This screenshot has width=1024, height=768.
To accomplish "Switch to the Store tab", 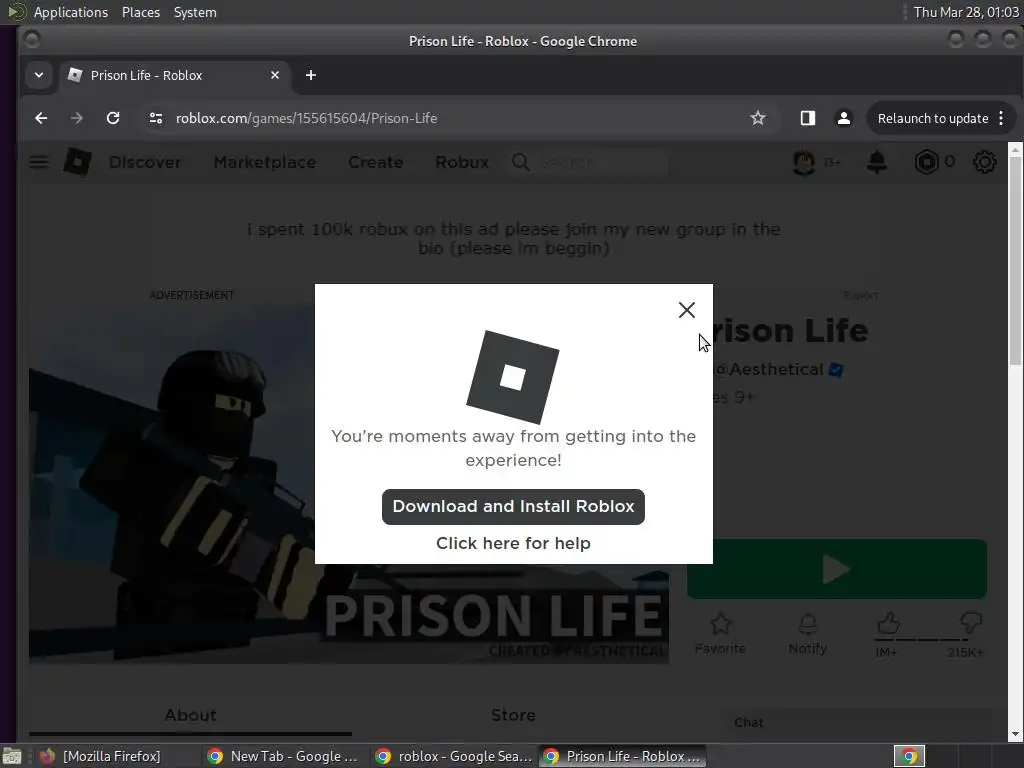I will [x=513, y=715].
